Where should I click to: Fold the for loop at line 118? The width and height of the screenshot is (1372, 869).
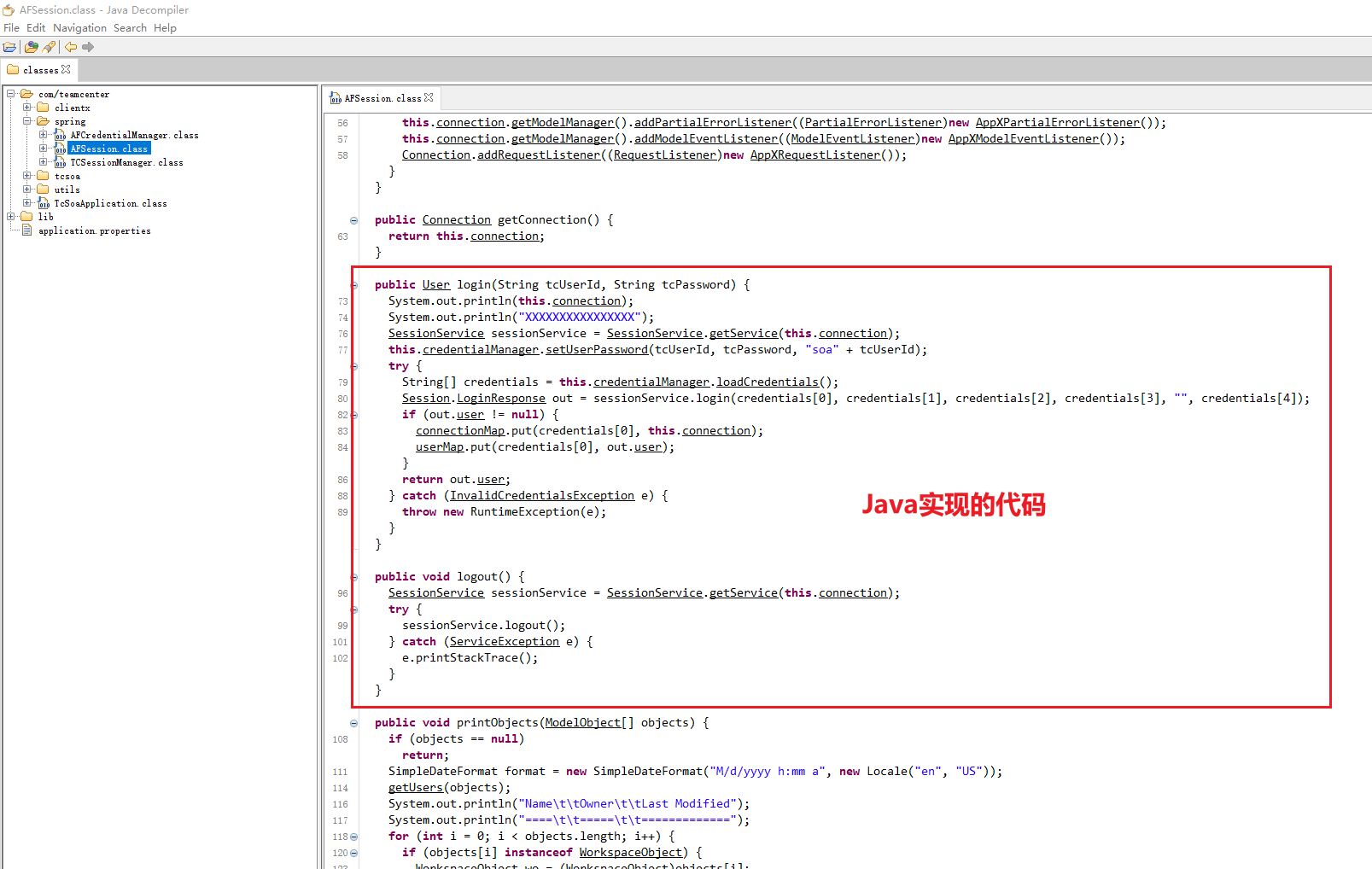point(354,837)
